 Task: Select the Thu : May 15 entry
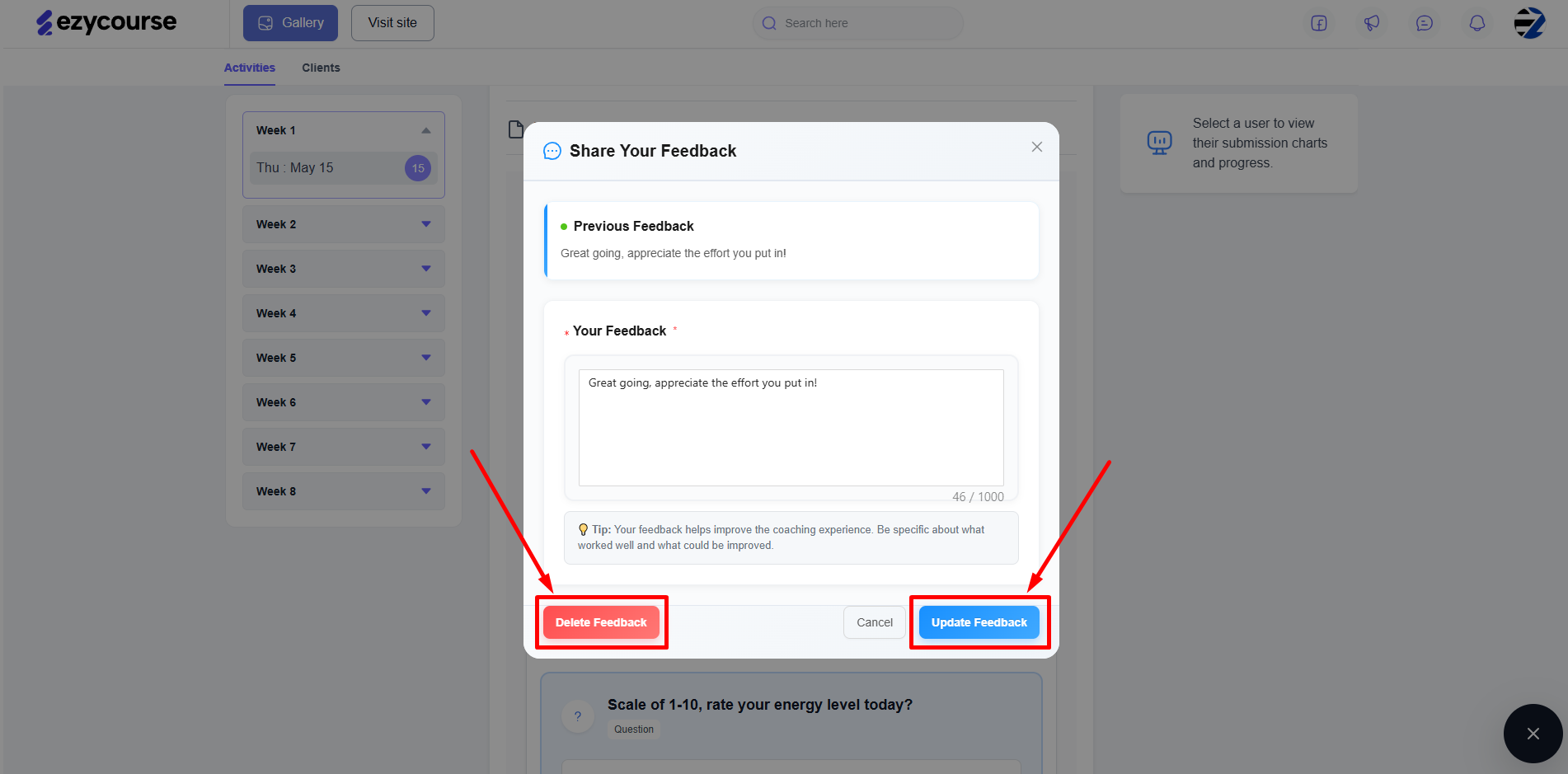(344, 168)
